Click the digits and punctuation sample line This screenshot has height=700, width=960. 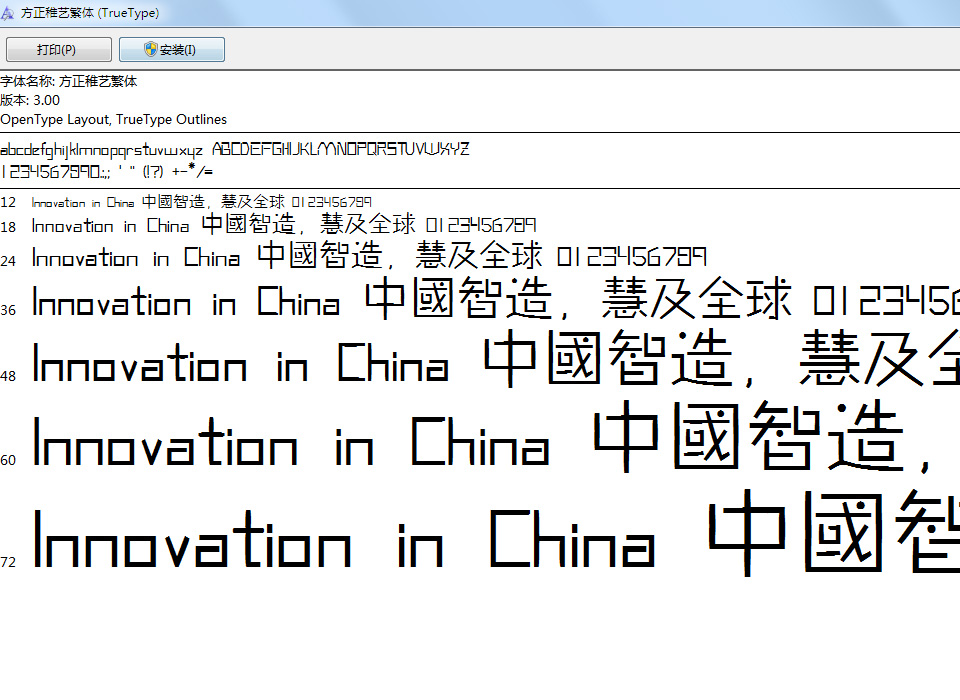(107, 171)
